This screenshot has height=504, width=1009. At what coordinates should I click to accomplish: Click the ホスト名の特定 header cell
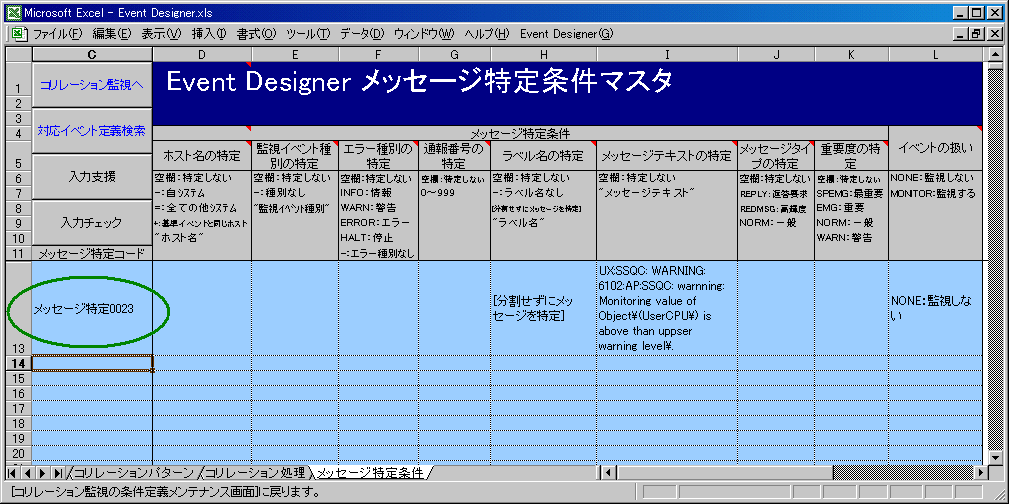(202, 155)
